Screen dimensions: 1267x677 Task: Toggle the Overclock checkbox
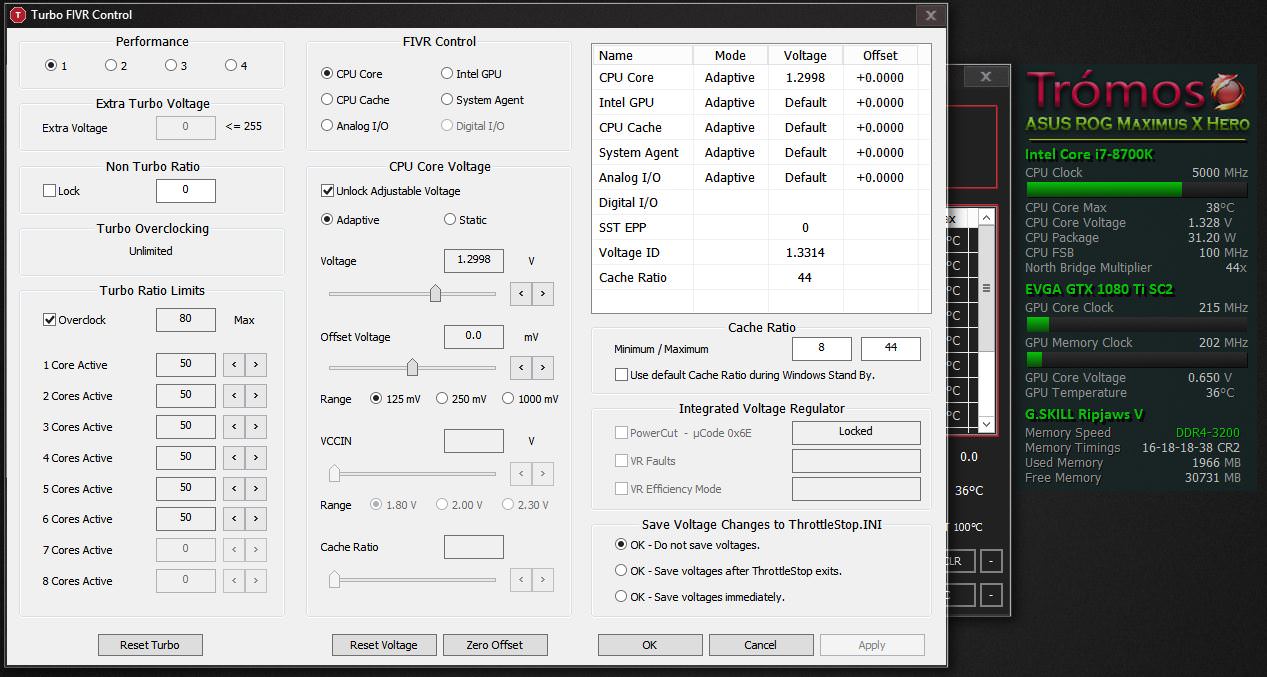[x=50, y=320]
